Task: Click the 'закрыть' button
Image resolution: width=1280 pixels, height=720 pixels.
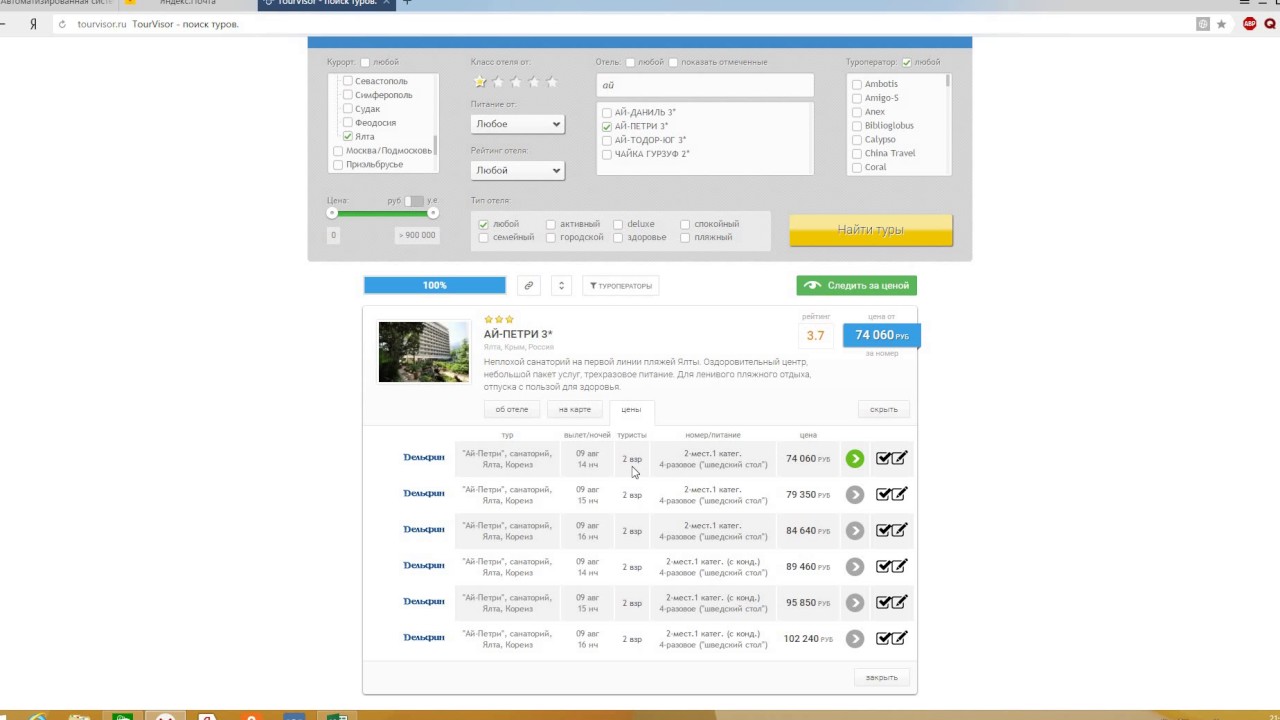Action: [x=882, y=677]
